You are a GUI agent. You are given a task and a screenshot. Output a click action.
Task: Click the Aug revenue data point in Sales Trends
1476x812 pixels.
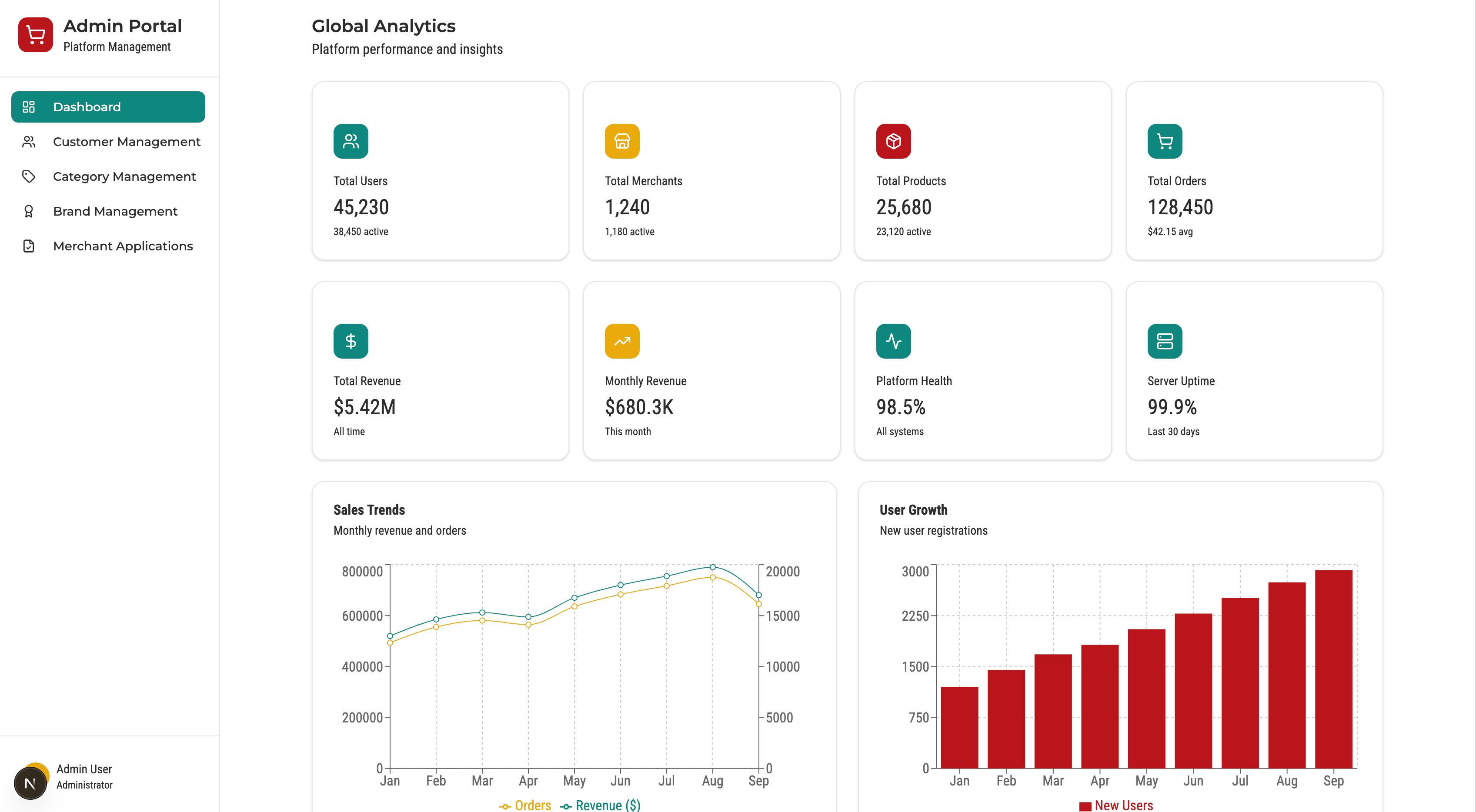[712, 567]
